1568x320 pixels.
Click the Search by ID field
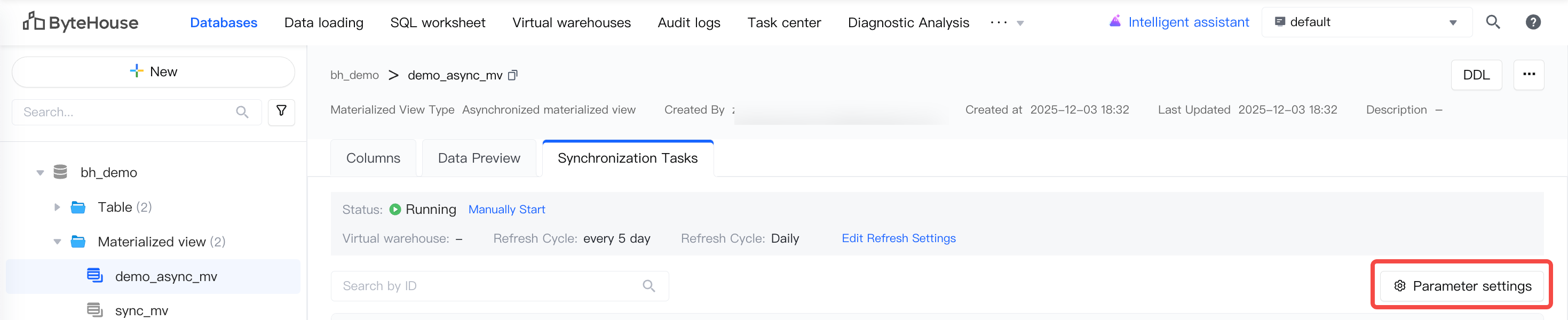tap(487, 286)
